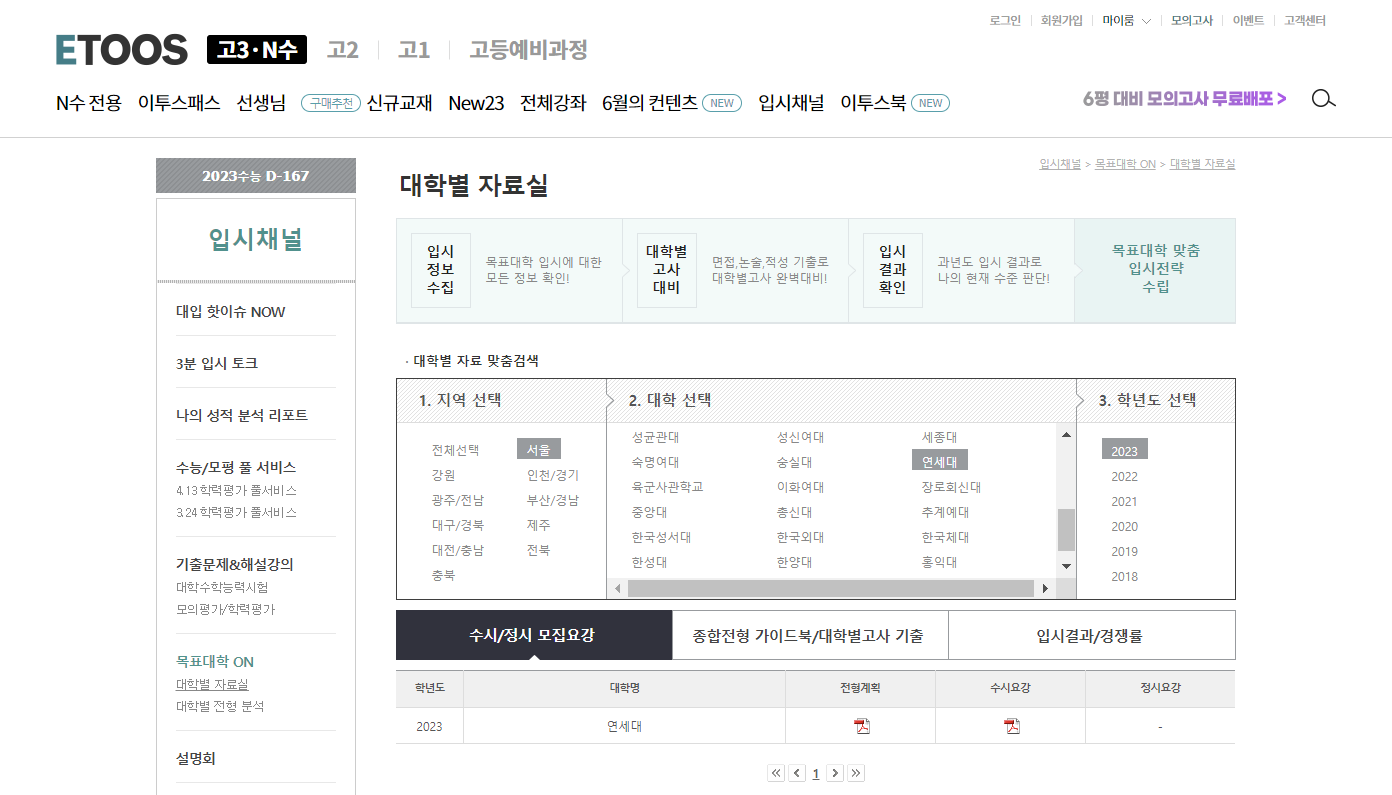Click the ETOOS logo

121,49
